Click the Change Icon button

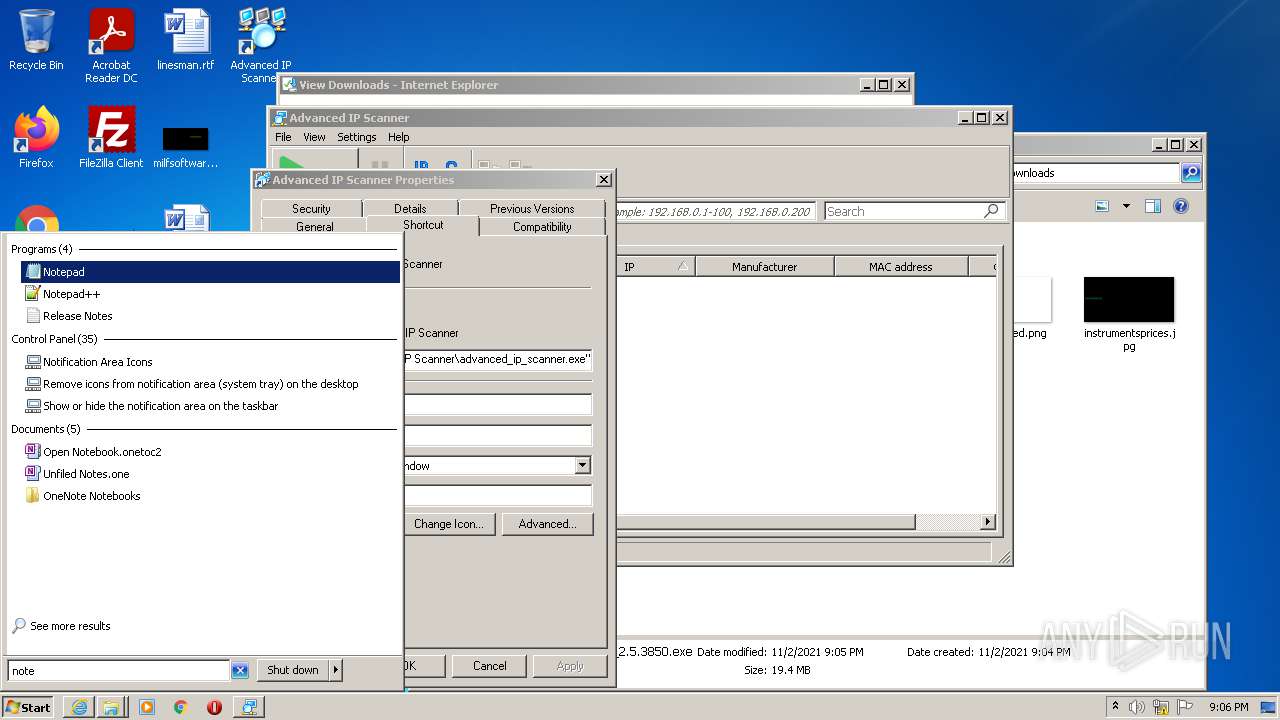448,524
